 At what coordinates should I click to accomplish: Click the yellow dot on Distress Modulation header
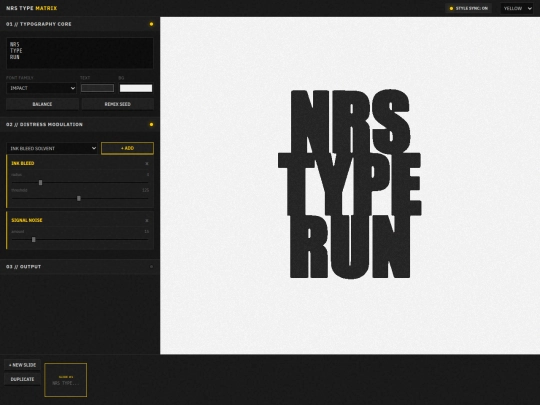[151, 124]
